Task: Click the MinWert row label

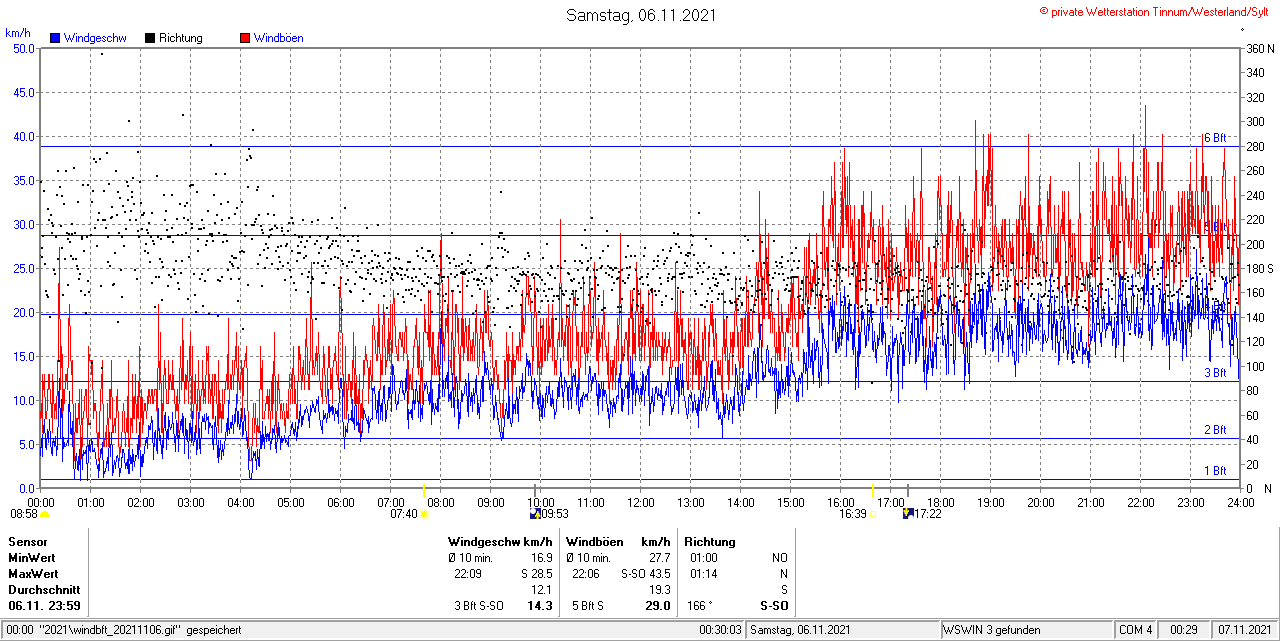Action: pyautogui.click(x=31, y=558)
